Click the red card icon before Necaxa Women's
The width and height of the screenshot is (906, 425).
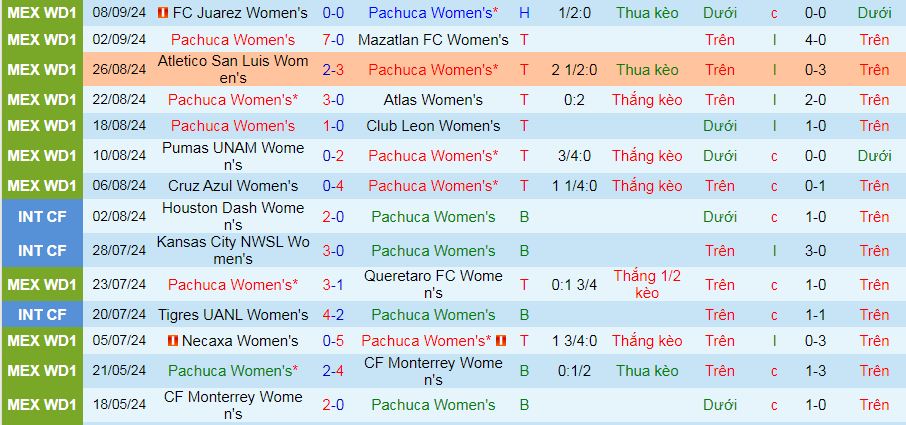tap(173, 341)
